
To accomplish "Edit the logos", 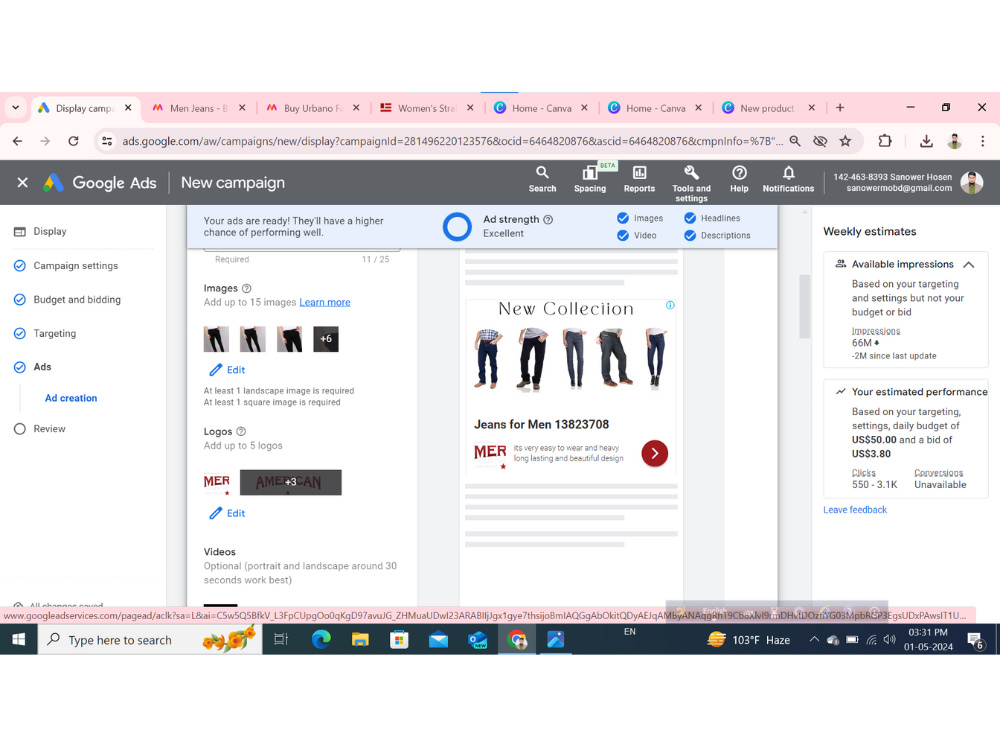I will 228,513.
